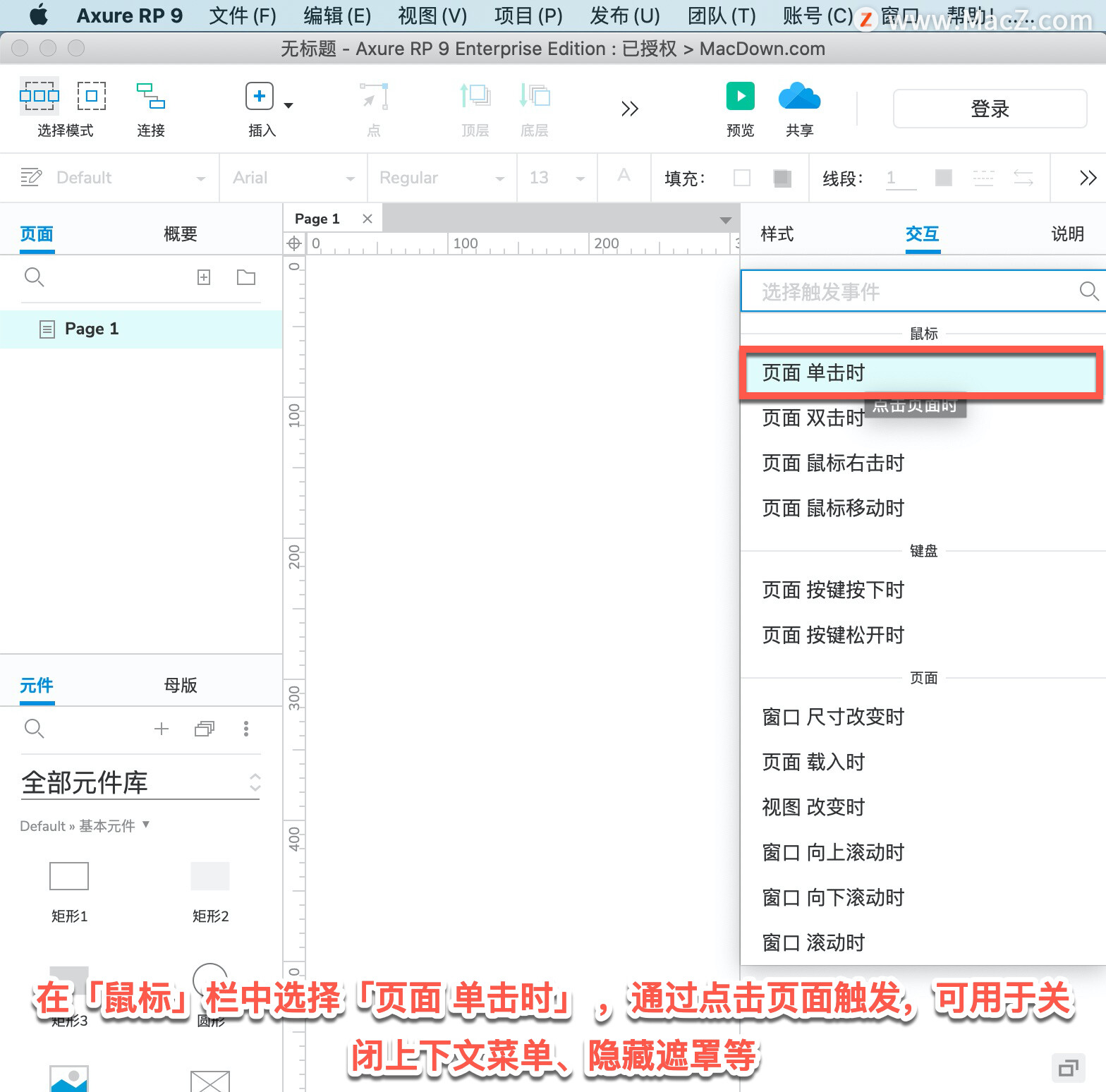The image size is (1106, 1092).
Task: Click the add folder icon
Action: 246,277
